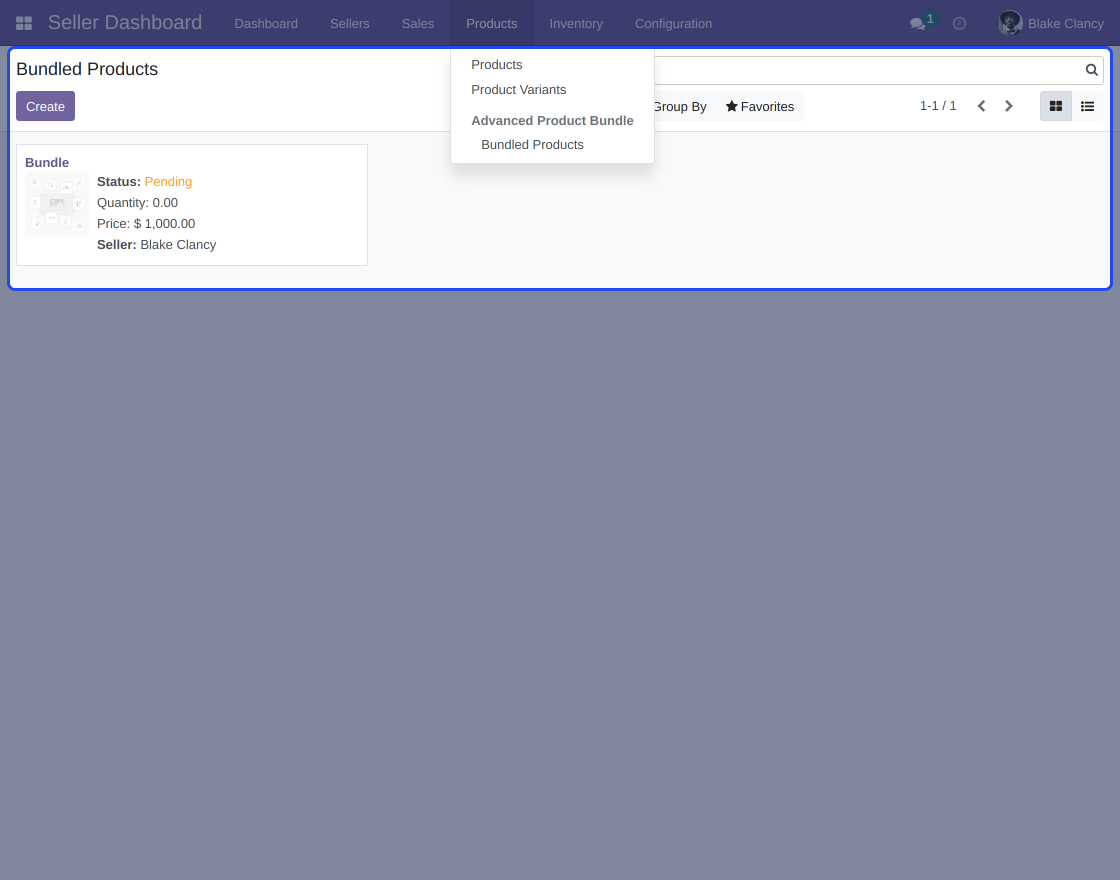Click the Pending status text
This screenshot has height=880, width=1120.
(x=168, y=182)
